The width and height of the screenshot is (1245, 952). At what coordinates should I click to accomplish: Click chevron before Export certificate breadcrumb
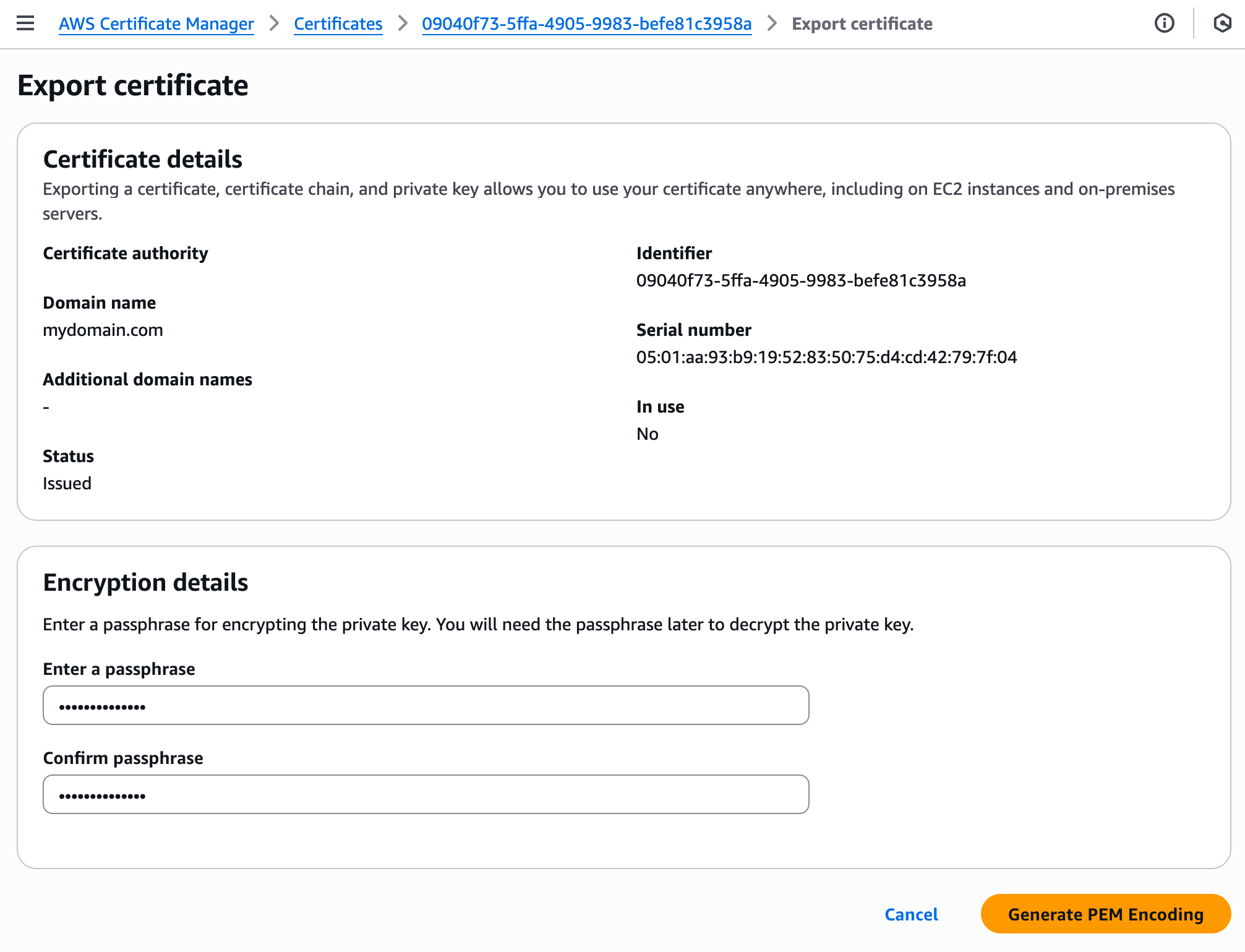772,24
